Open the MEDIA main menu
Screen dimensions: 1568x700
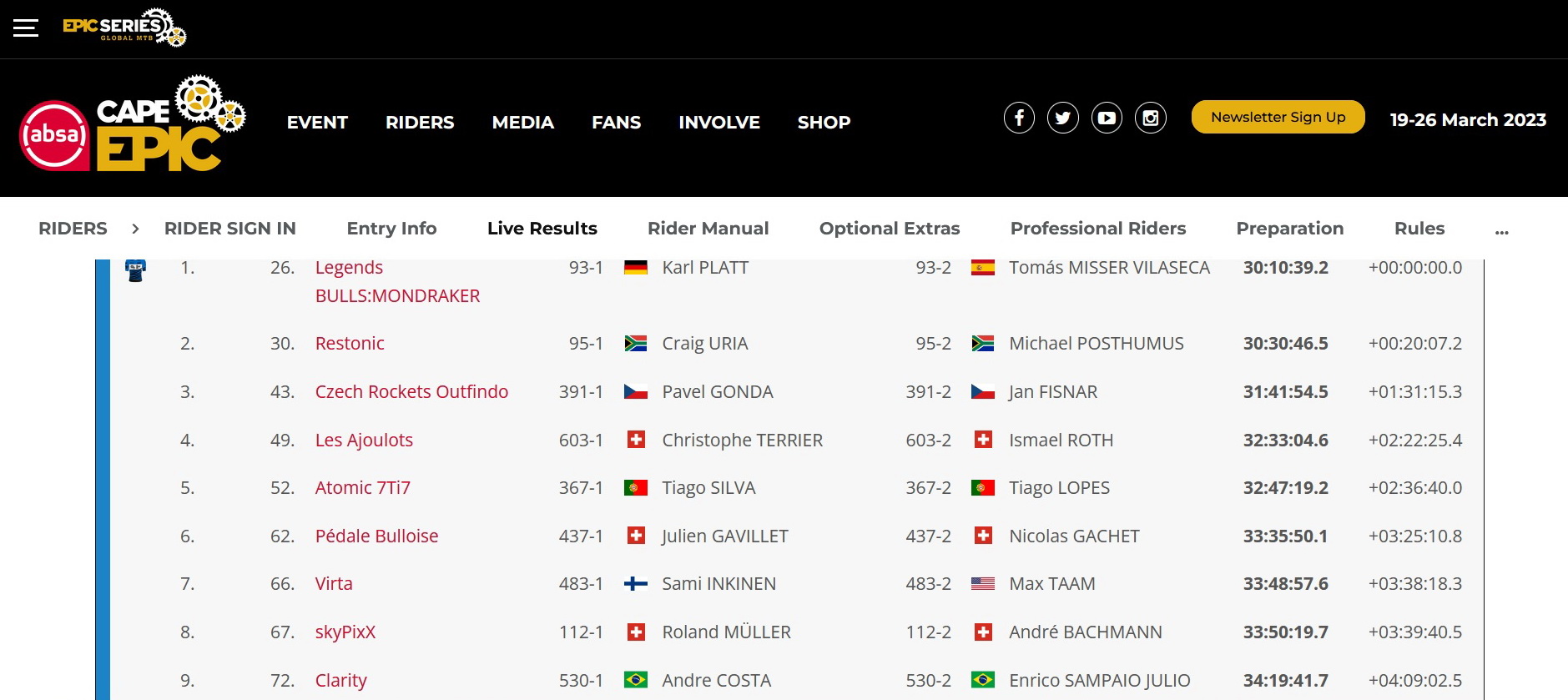(x=522, y=123)
